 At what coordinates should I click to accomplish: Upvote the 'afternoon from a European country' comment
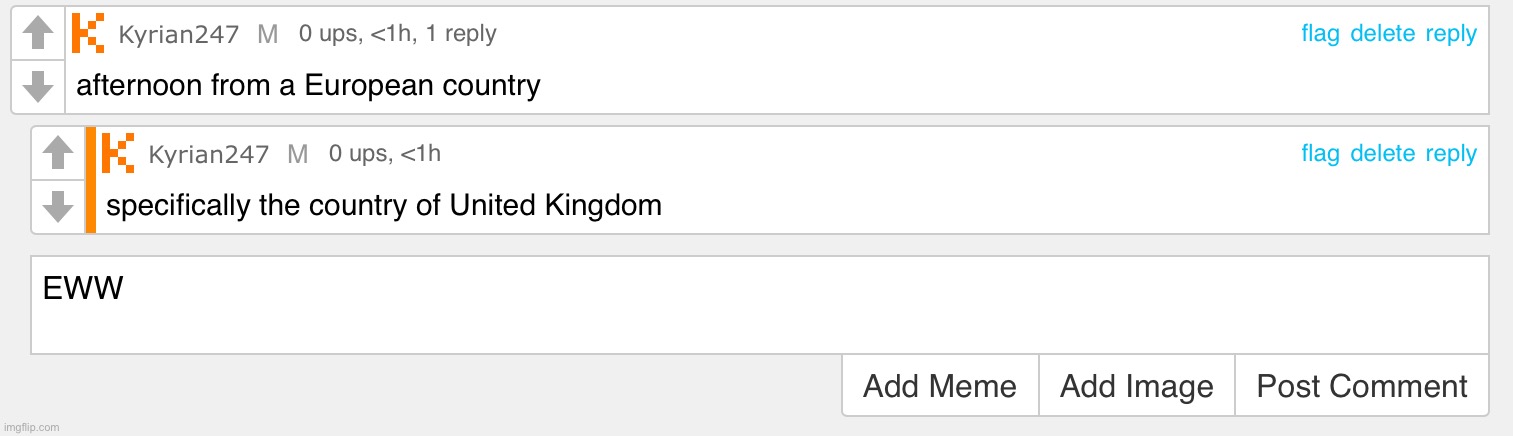tap(38, 33)
